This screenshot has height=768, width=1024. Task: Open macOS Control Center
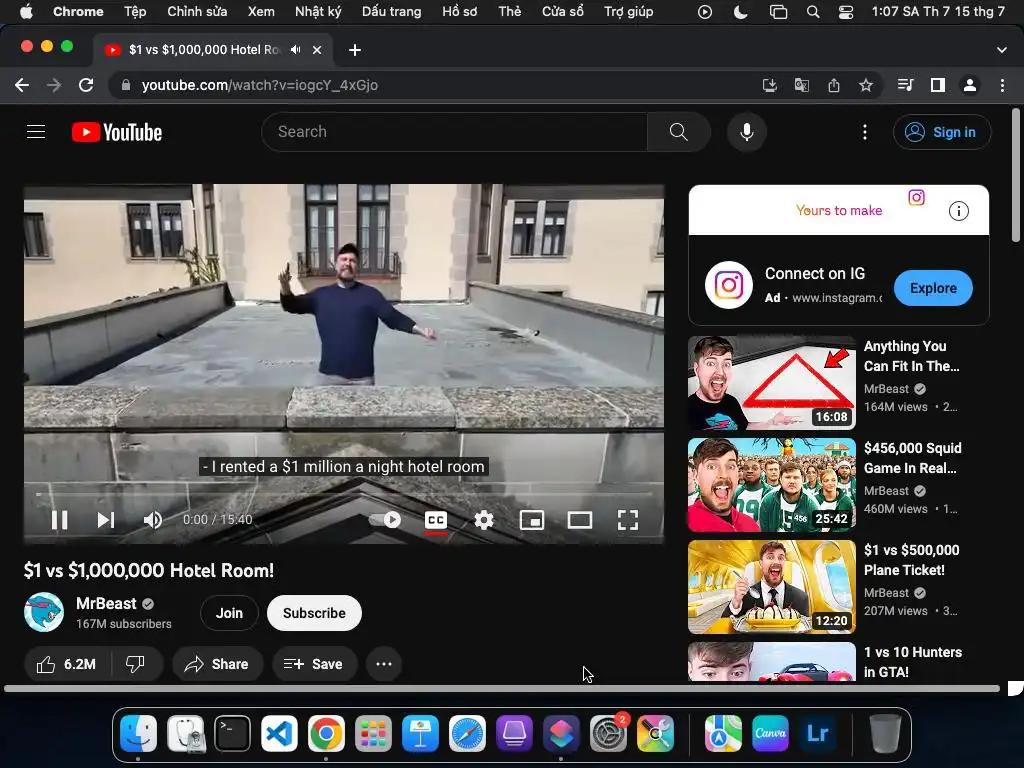pos(846,11)
